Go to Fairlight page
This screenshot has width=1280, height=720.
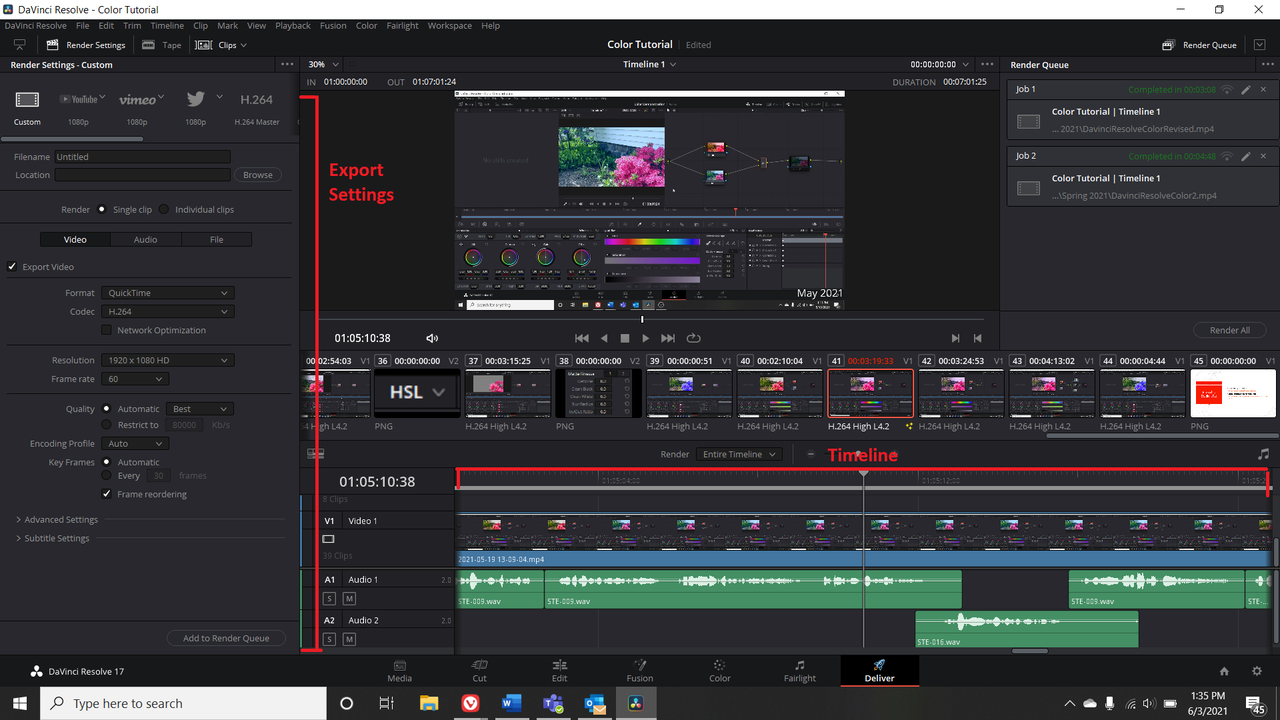800,671
